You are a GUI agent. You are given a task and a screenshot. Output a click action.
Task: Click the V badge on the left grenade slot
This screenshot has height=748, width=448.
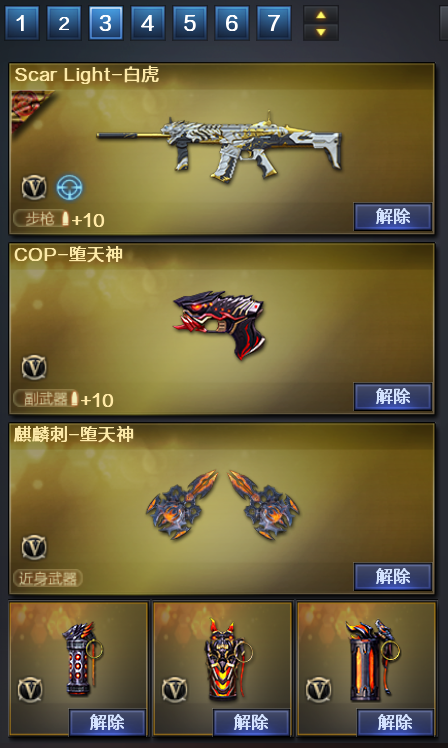[30, 689]
